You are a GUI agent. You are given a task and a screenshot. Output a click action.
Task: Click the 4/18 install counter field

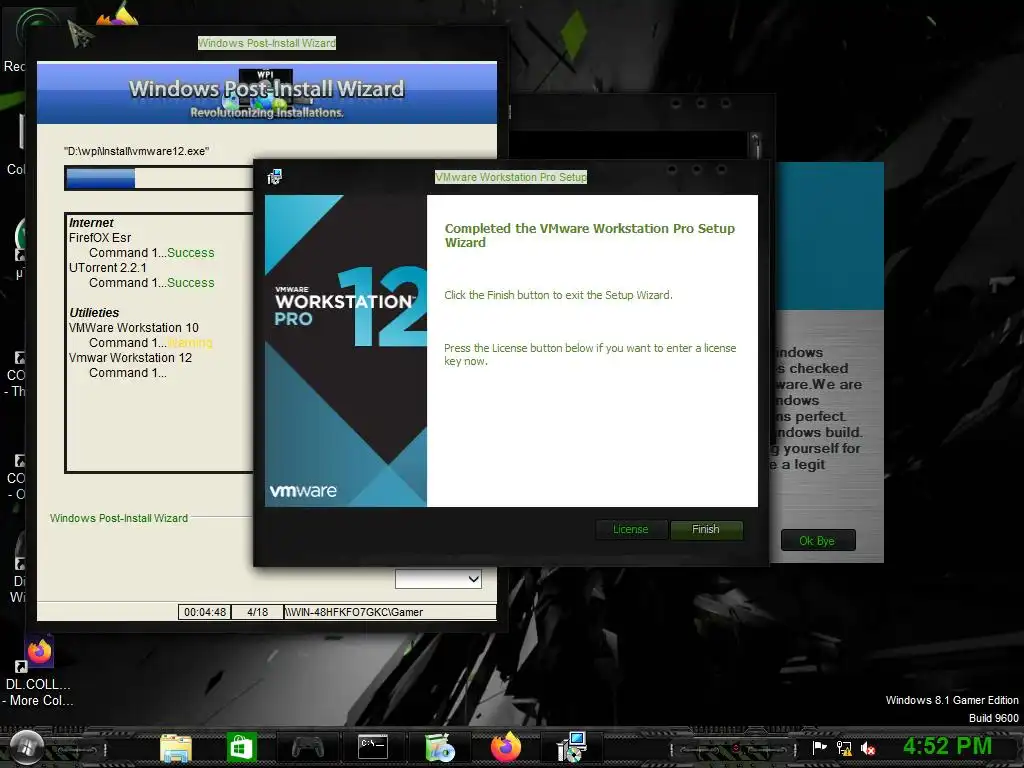[x=257, y=612]
